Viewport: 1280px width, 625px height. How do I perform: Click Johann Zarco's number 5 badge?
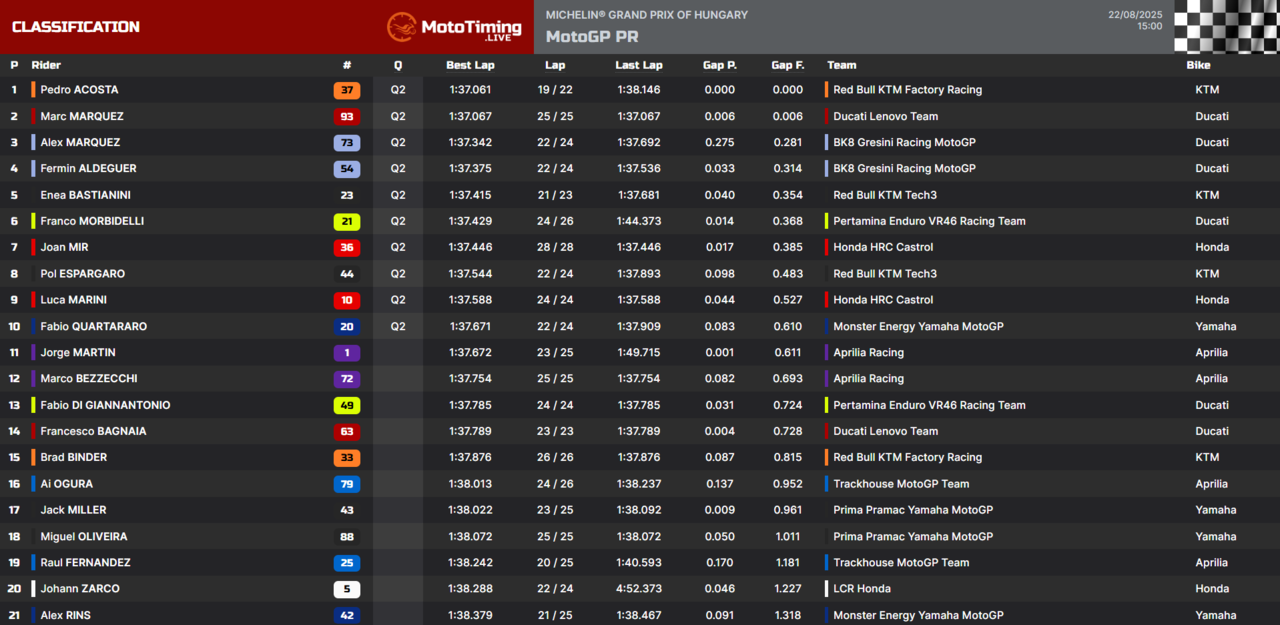pyautogui.click(x=347, y=589)
